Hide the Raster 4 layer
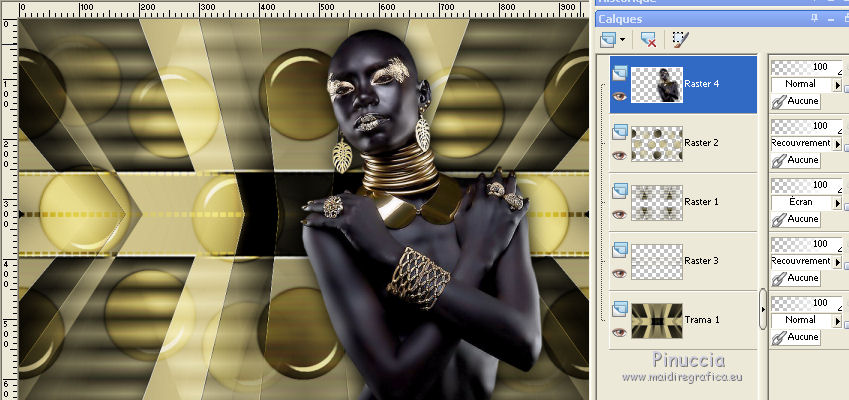This screenshot has width=849, height=400. (x=619, y=96)
